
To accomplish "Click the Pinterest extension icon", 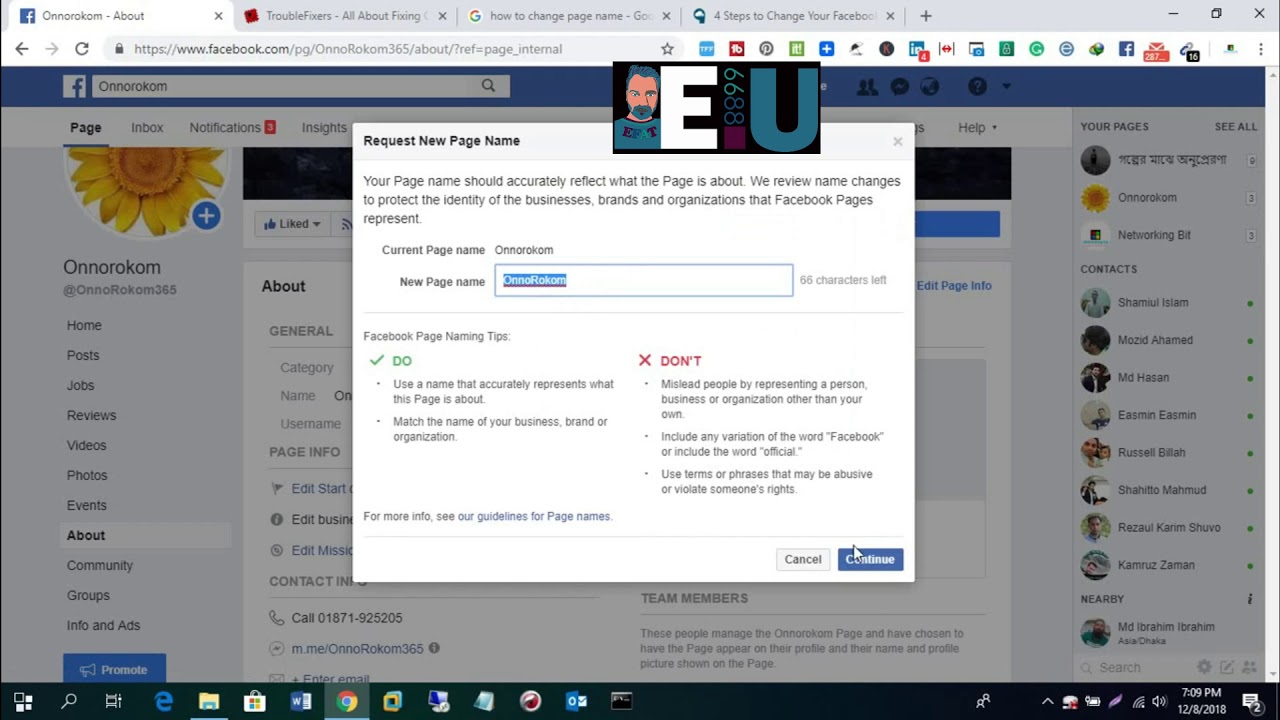I will [x=766, y=49].
